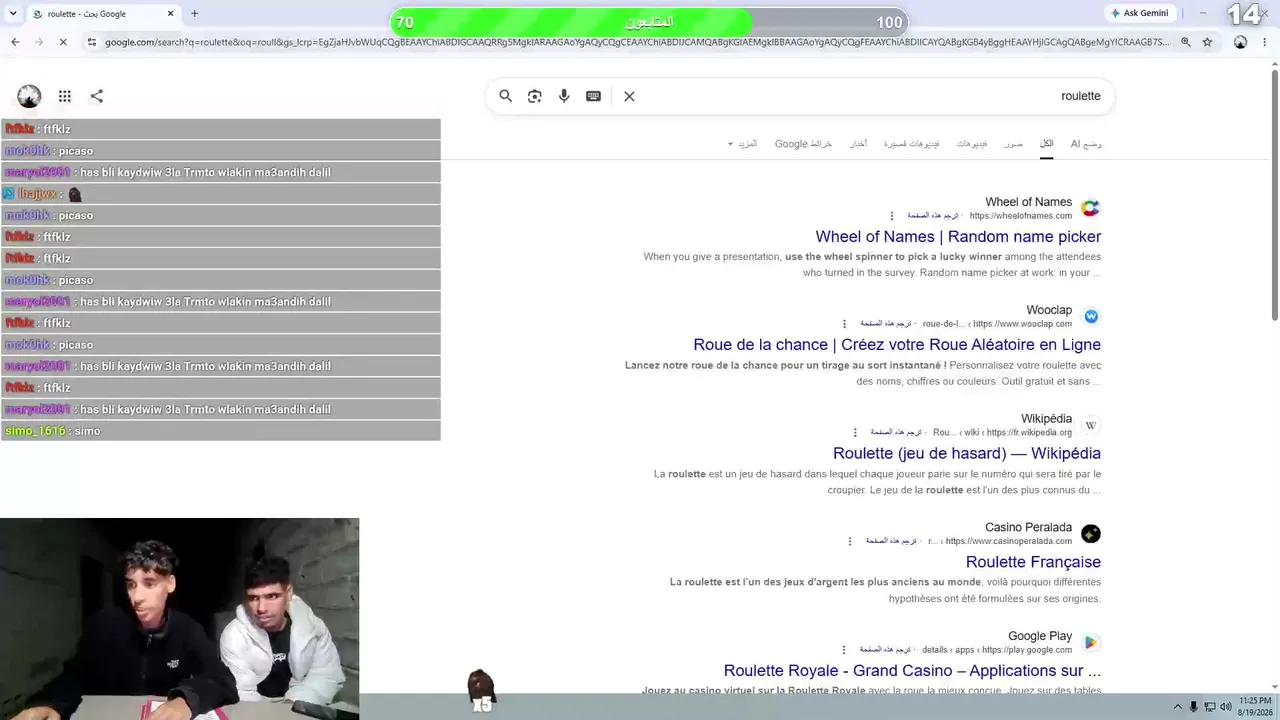Search by image with Google Lens
Image resolution: width=1280 pixels, height=720 pixels.
coord(535,96)
